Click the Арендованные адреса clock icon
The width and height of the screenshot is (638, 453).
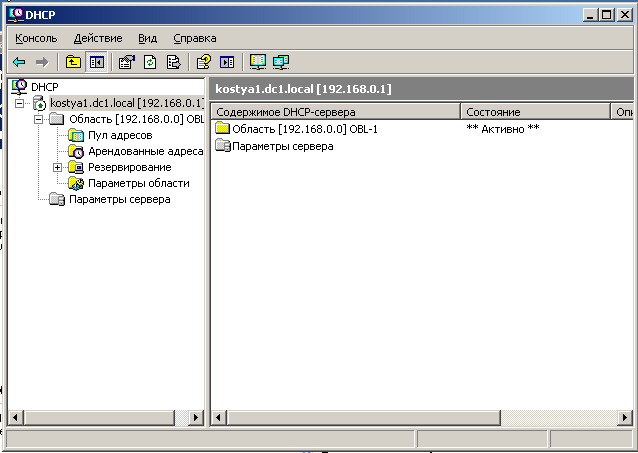[76, 151]
